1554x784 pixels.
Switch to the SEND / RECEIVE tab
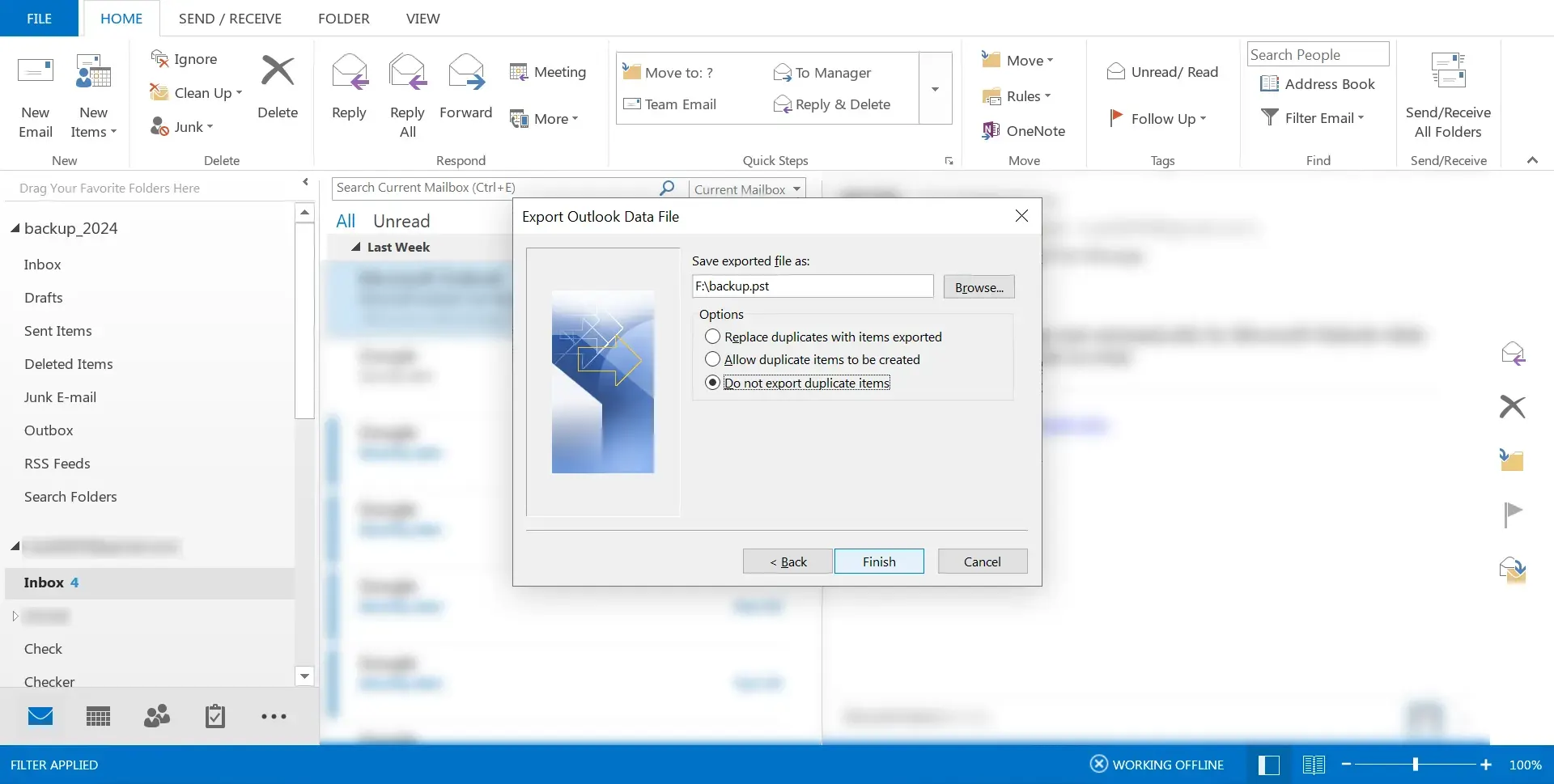[x=230, y=18]
